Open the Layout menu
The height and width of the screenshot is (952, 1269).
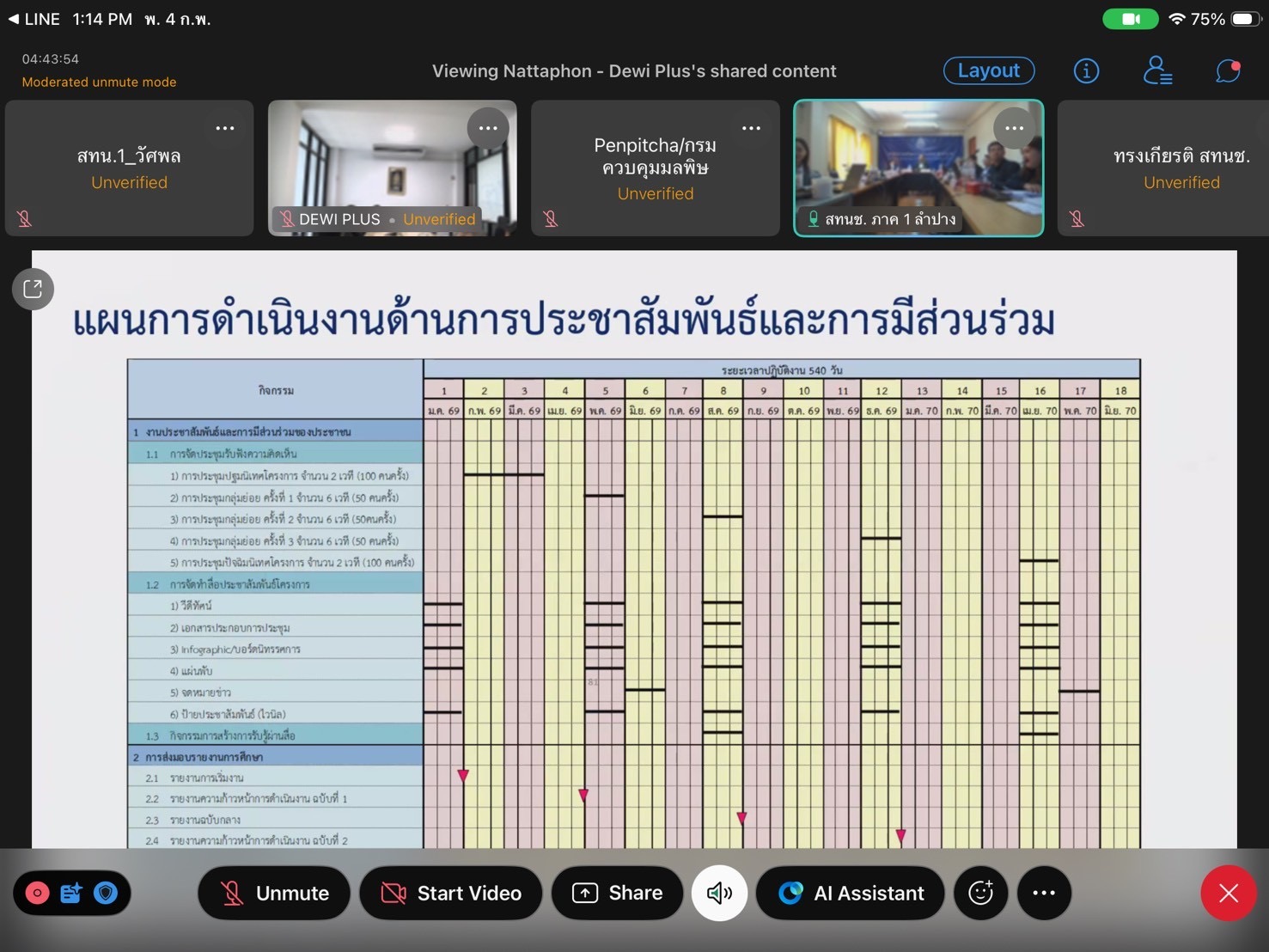point(989,71)
